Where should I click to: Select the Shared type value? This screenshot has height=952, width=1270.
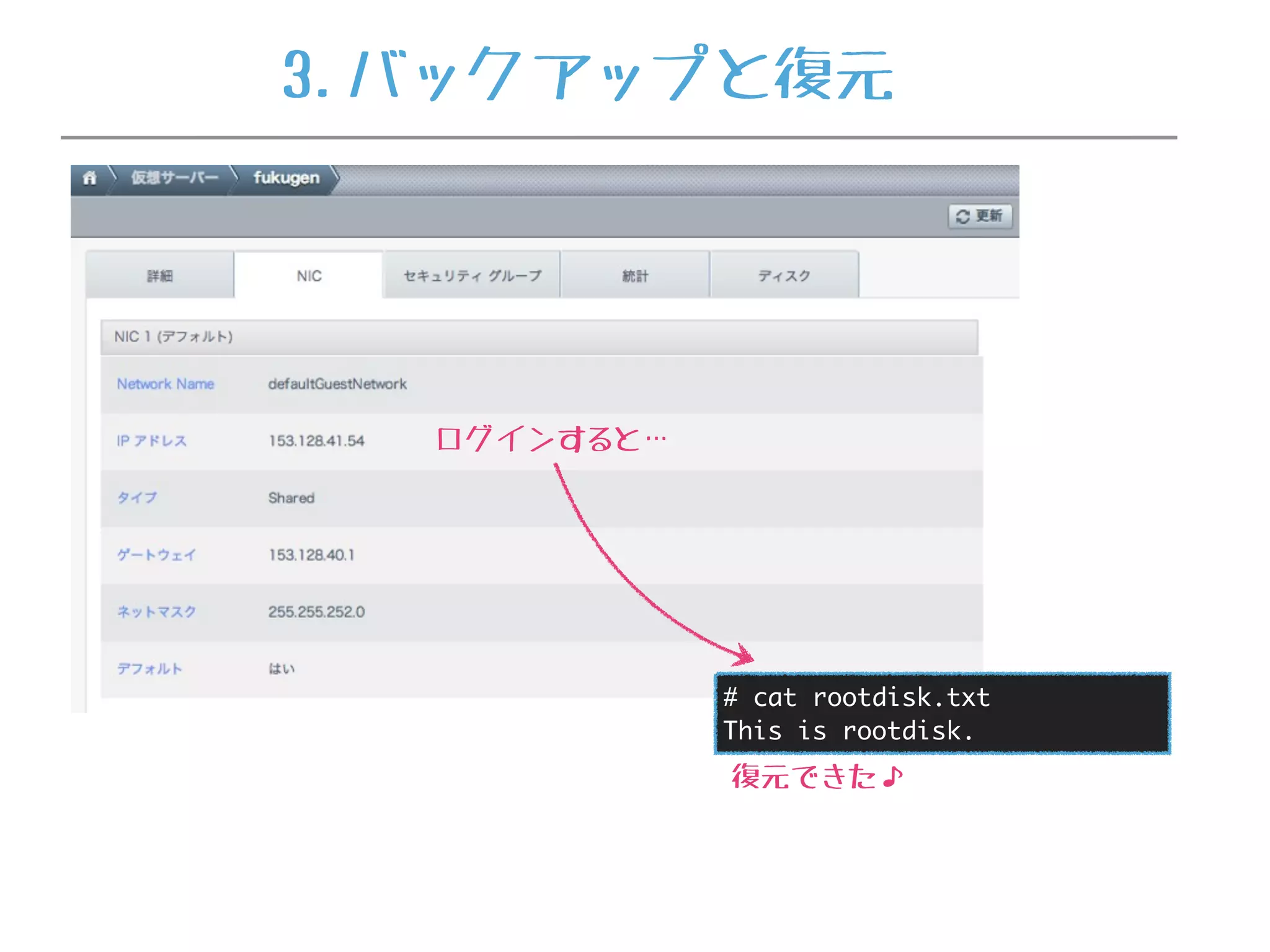pyautogui.click(x=291, y=498)
